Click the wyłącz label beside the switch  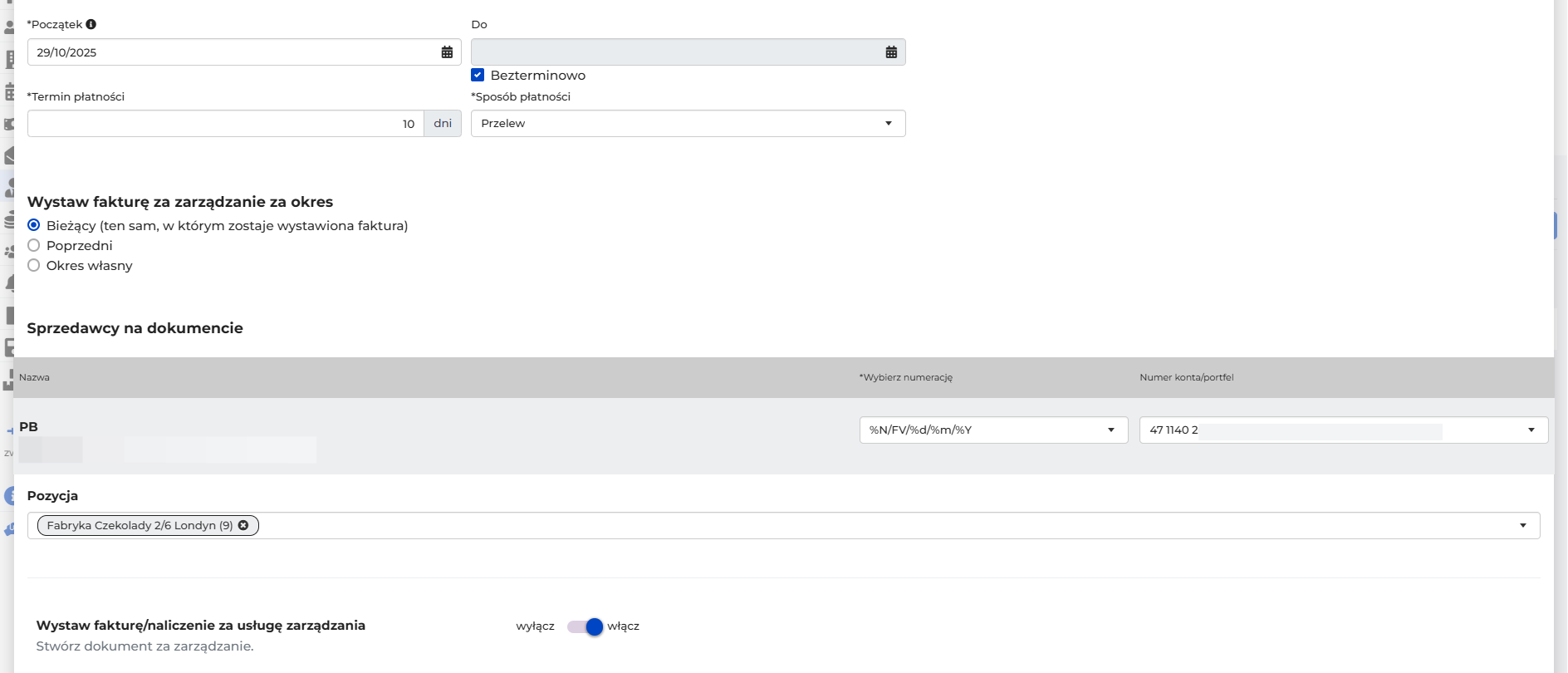coord(535,626)
